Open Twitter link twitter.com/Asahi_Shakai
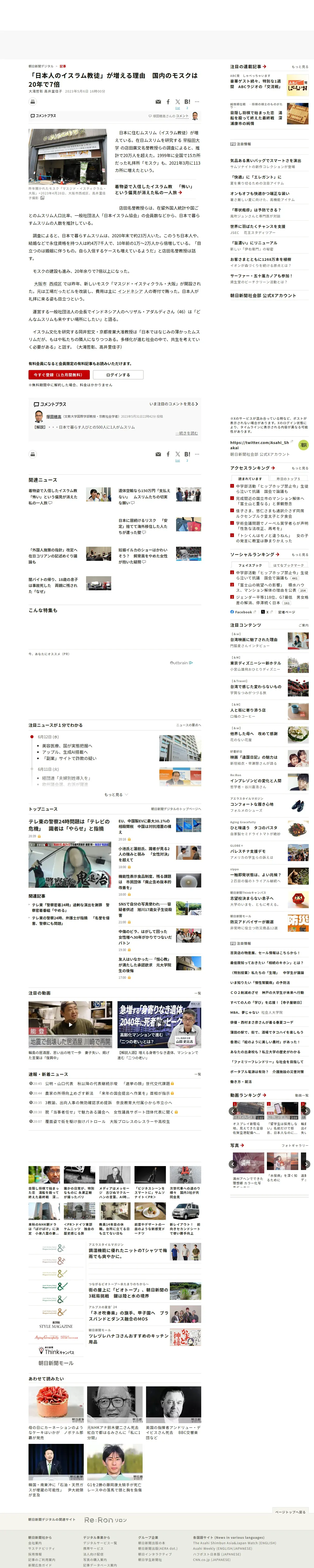This screenshot has width=314, height=1568. (260, 445)
